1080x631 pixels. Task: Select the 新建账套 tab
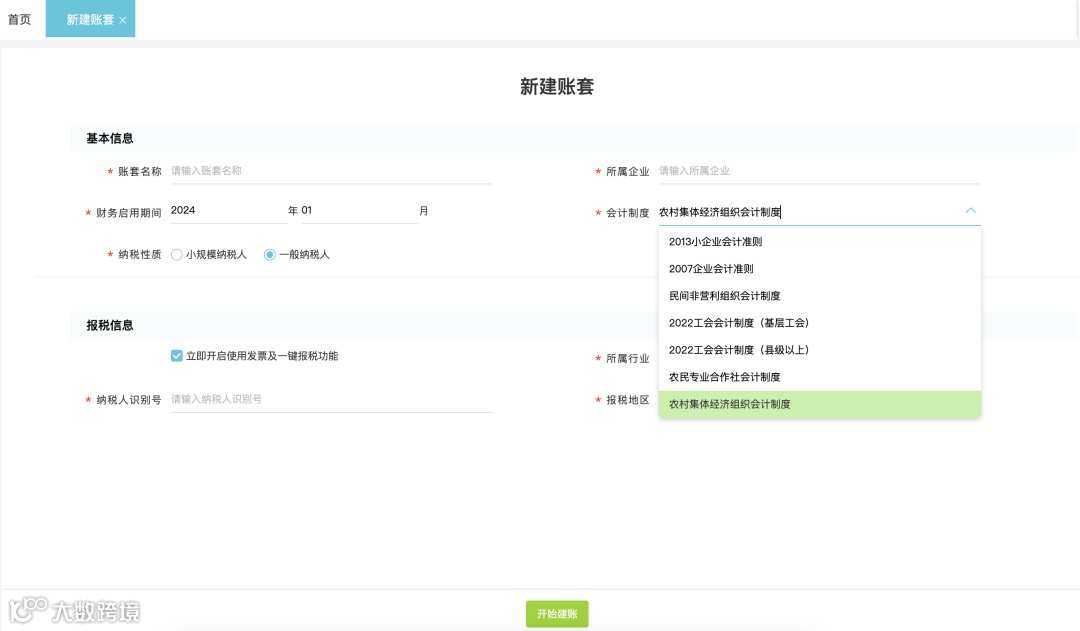[x=90, y=19]
